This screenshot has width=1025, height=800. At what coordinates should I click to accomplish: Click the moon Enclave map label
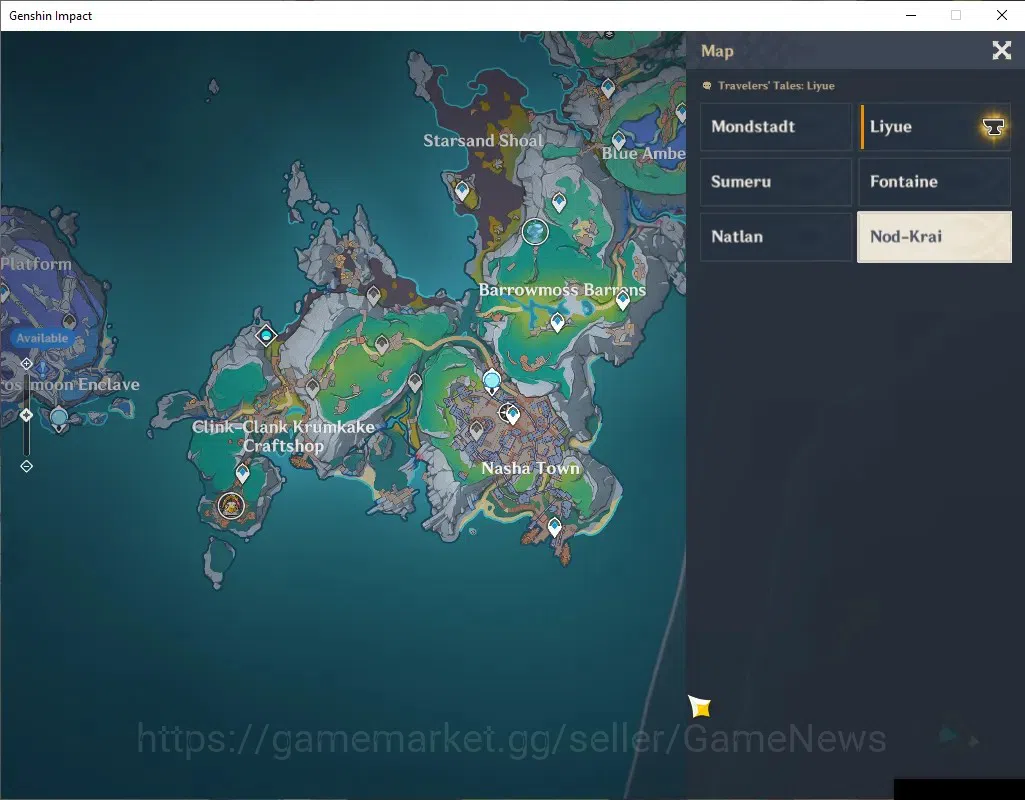(70, 384)
